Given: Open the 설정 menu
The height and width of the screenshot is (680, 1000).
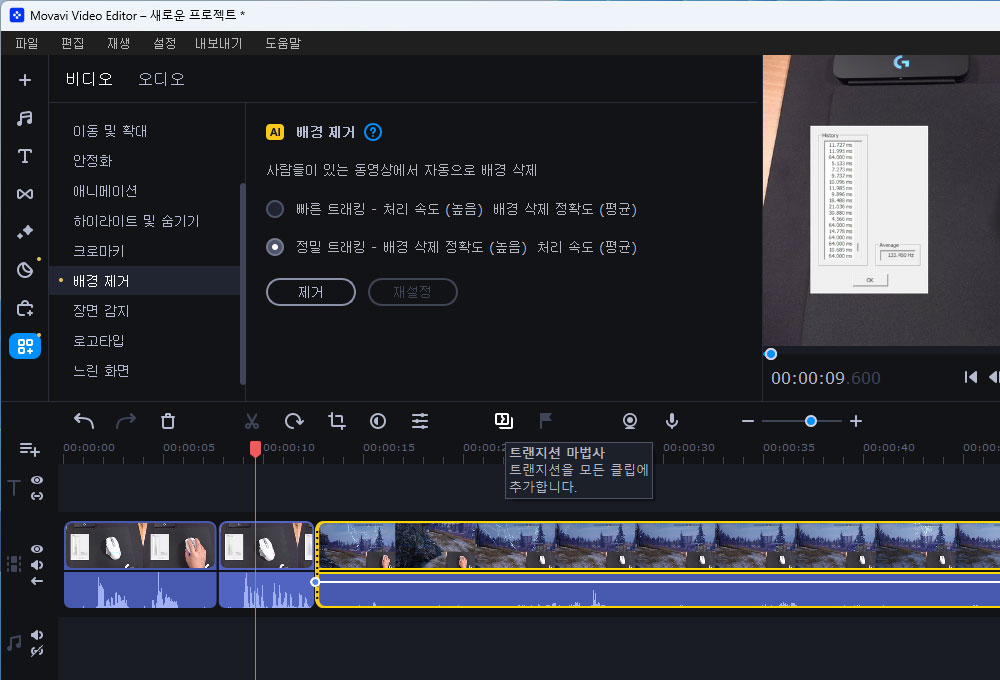Looking at the screenshot, I should pyautogui.click(x=165, y=43).
